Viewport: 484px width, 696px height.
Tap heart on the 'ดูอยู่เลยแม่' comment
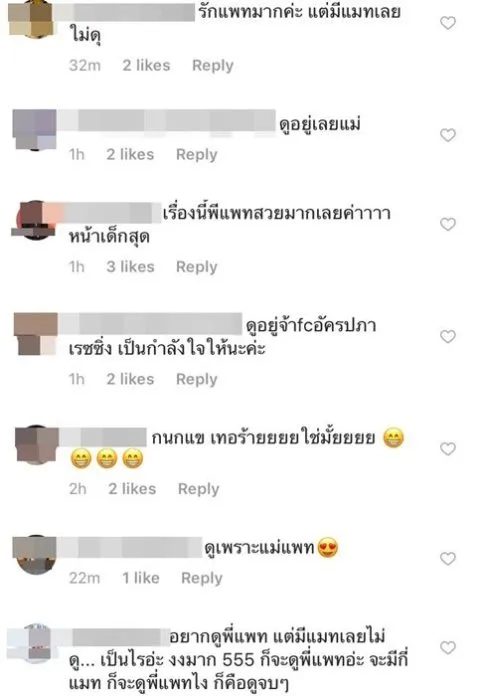tap(448, 135)
